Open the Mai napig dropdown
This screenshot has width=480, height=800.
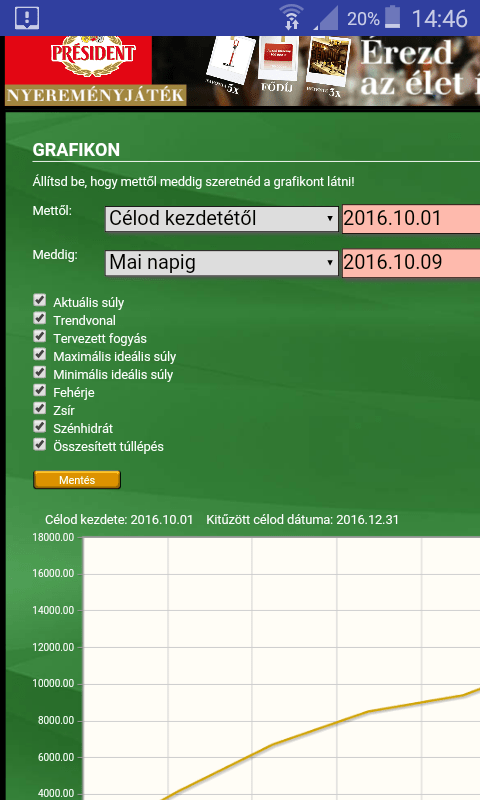tap(222, 263)
